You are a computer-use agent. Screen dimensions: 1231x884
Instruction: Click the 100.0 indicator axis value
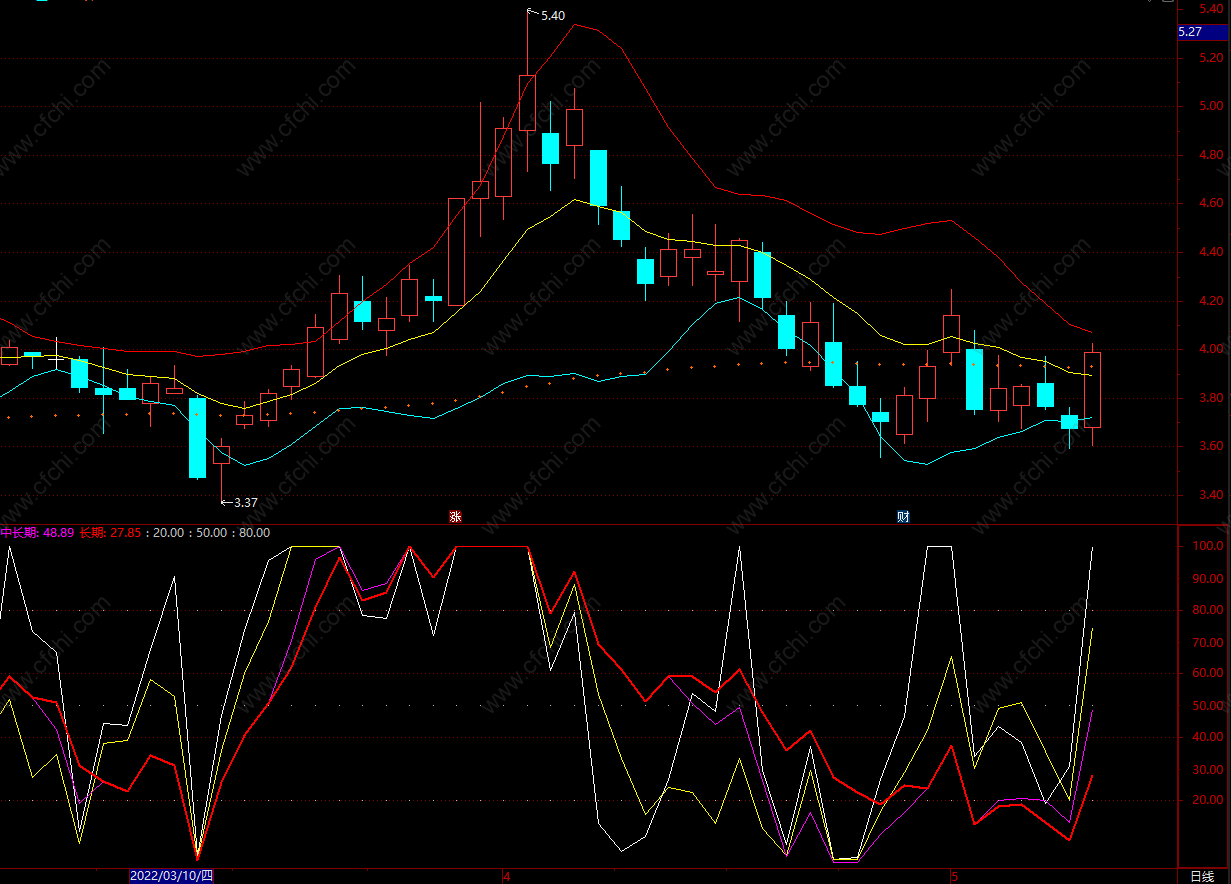(x=1208, y=547)
